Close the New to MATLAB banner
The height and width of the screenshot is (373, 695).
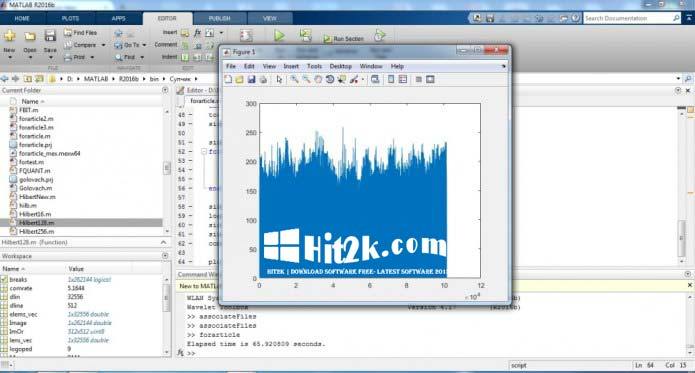tap(690, 285)
